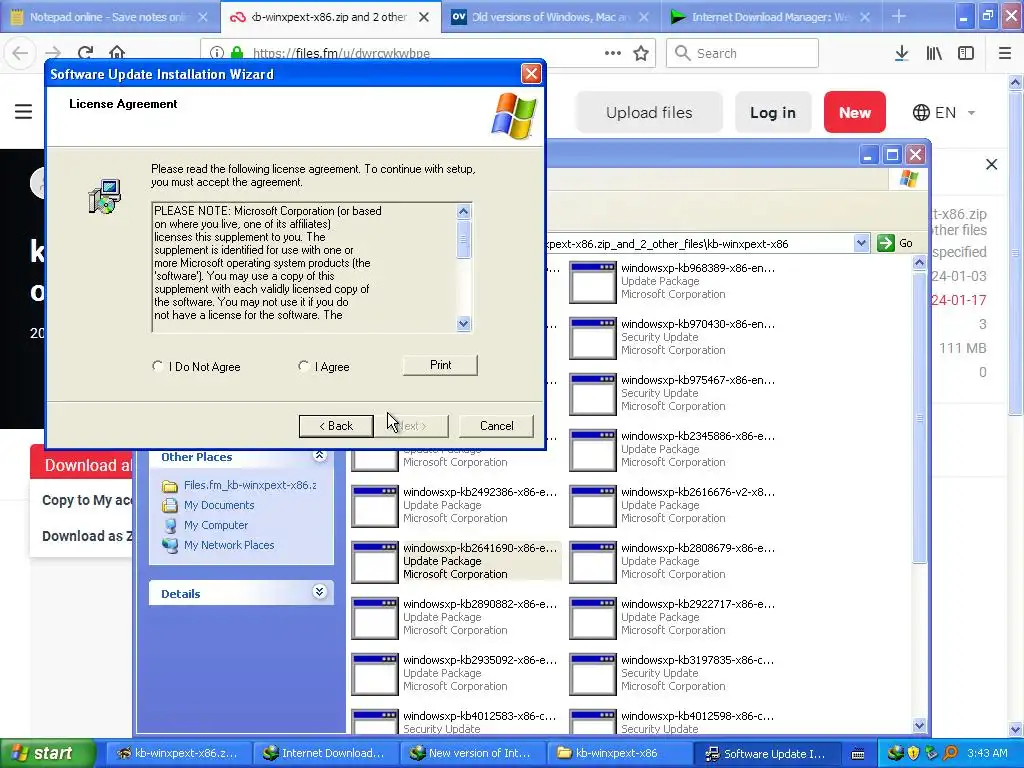Open Firefox downloads arrow icon
The height and width of the screenshot is (768, 1024).
(902, 53)
